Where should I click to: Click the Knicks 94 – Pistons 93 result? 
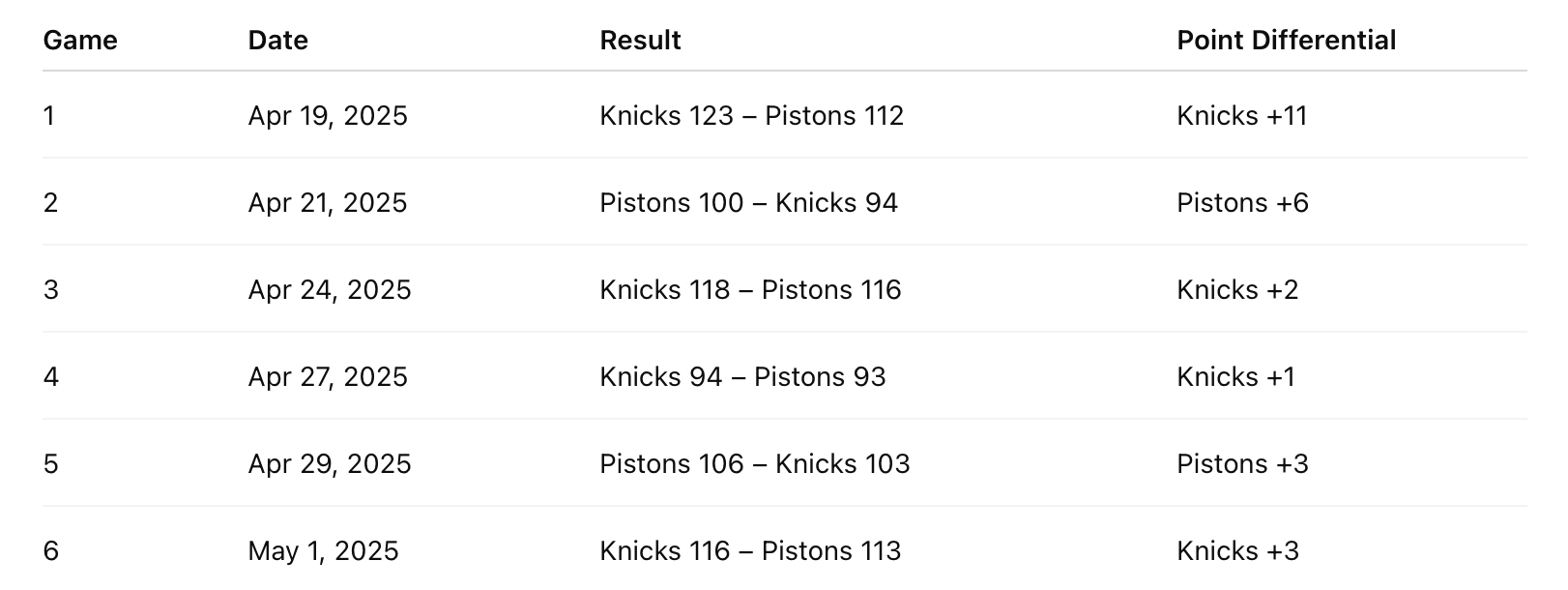[x=742, y=377]
